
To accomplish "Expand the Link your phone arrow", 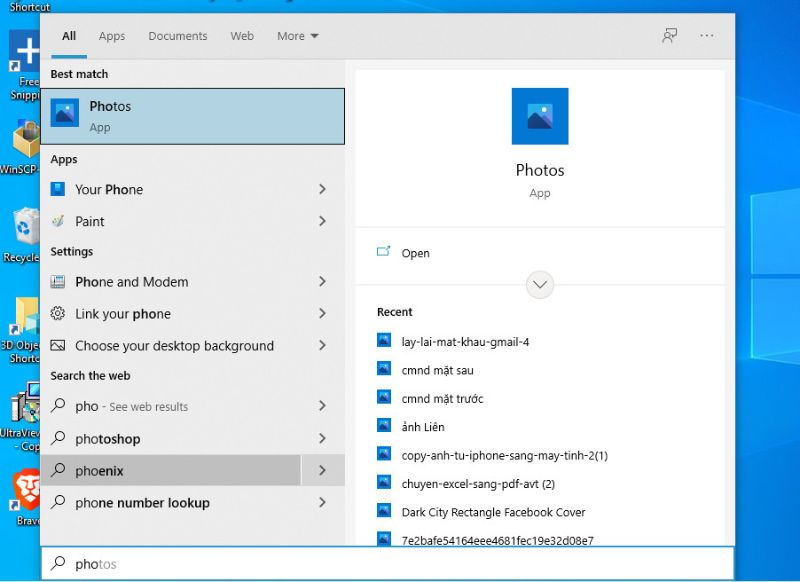I will tap(322, 313).
